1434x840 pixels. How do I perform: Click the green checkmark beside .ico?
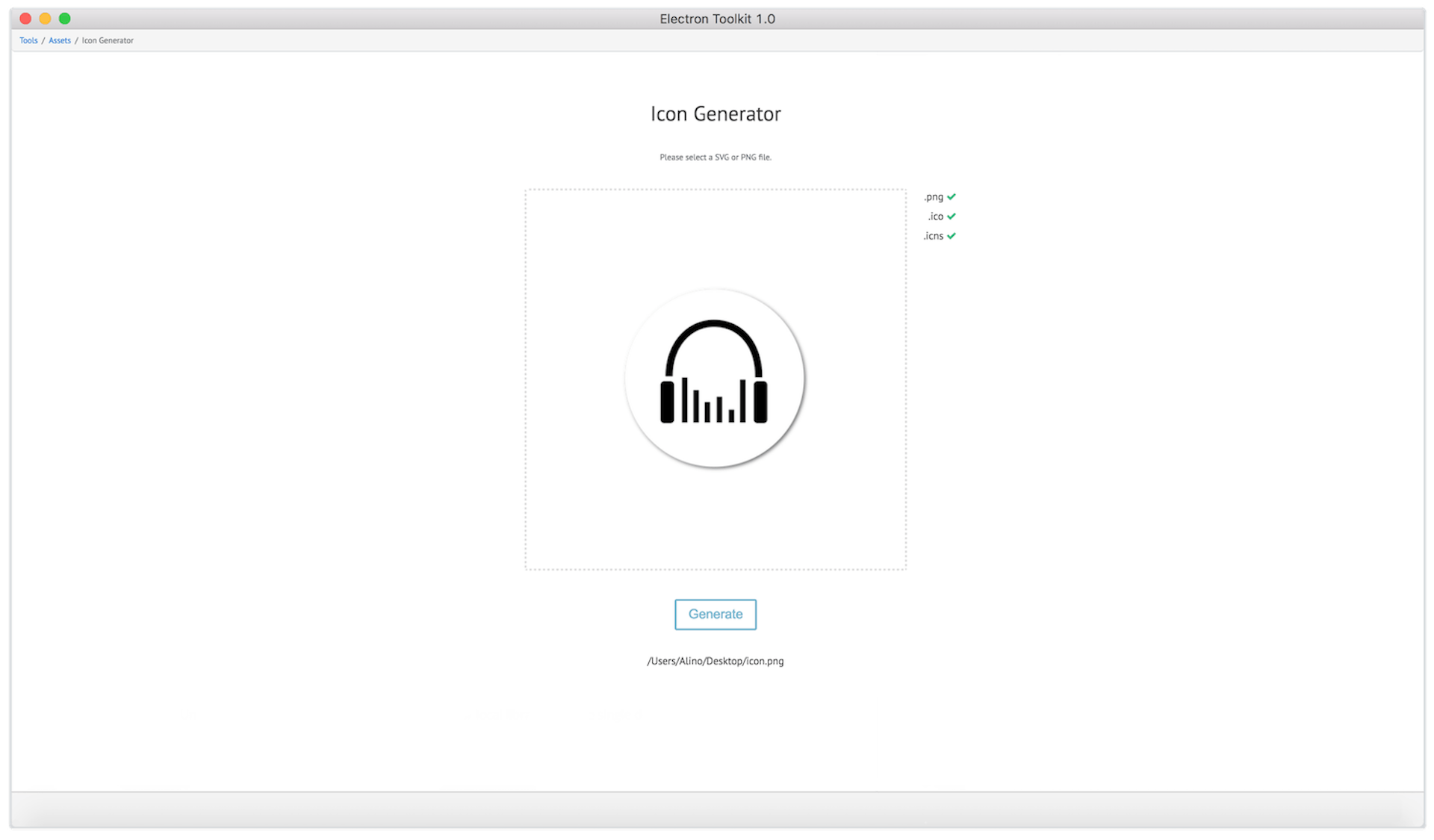pos(952,216)
